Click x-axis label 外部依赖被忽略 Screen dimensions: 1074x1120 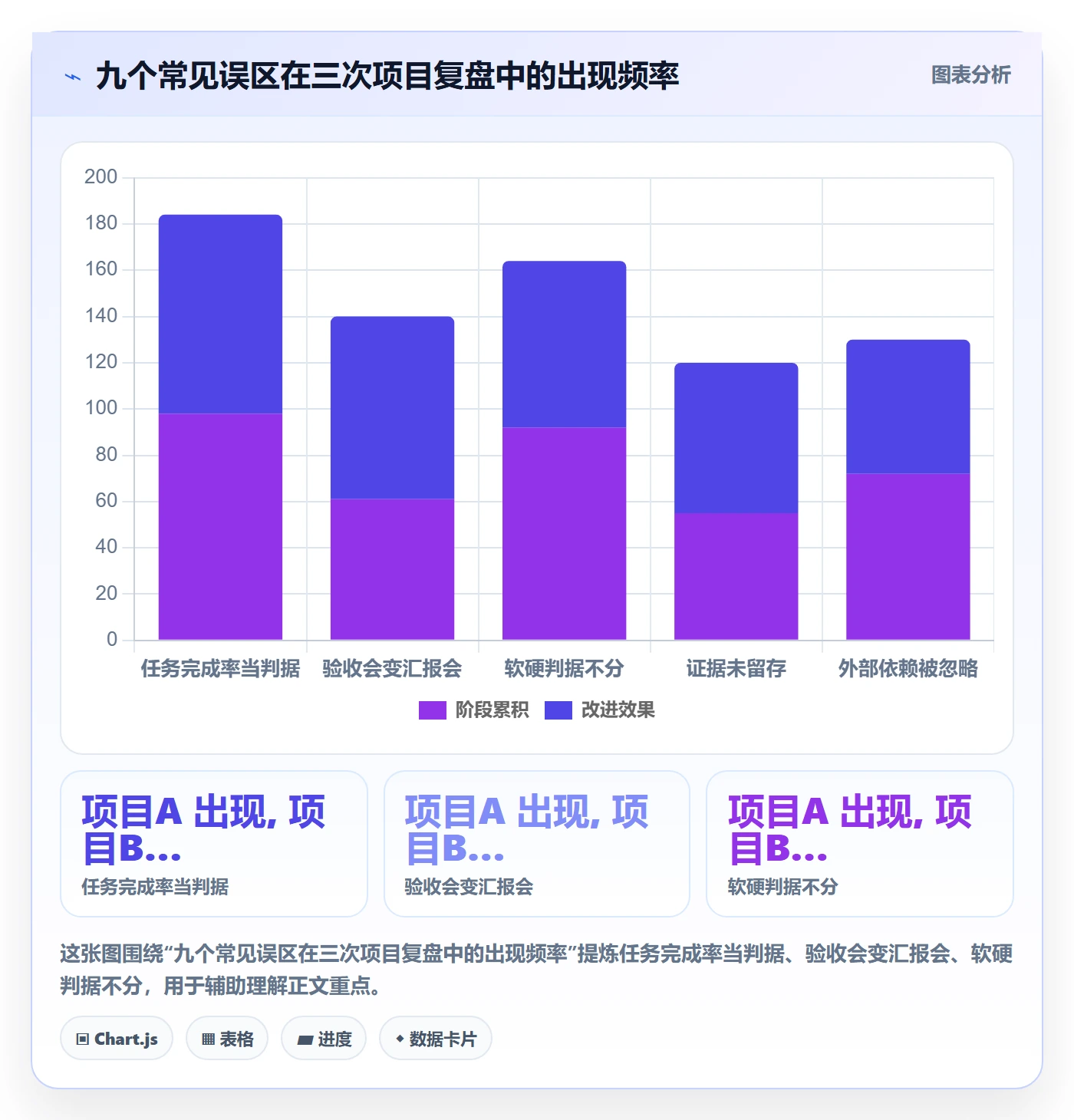point(908,669)
